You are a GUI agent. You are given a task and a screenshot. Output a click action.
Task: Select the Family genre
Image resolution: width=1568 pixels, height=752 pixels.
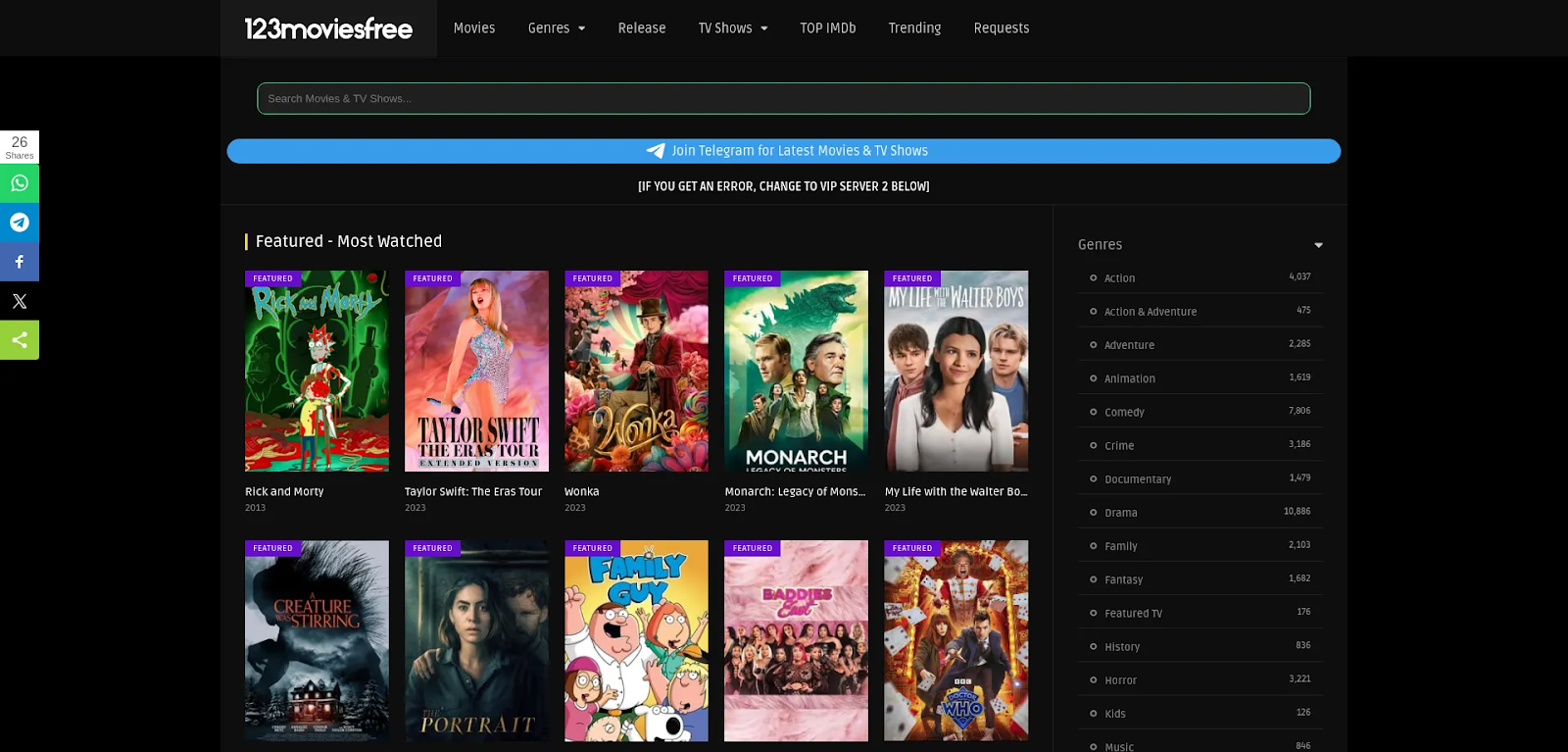click(x=1121, y=546)
